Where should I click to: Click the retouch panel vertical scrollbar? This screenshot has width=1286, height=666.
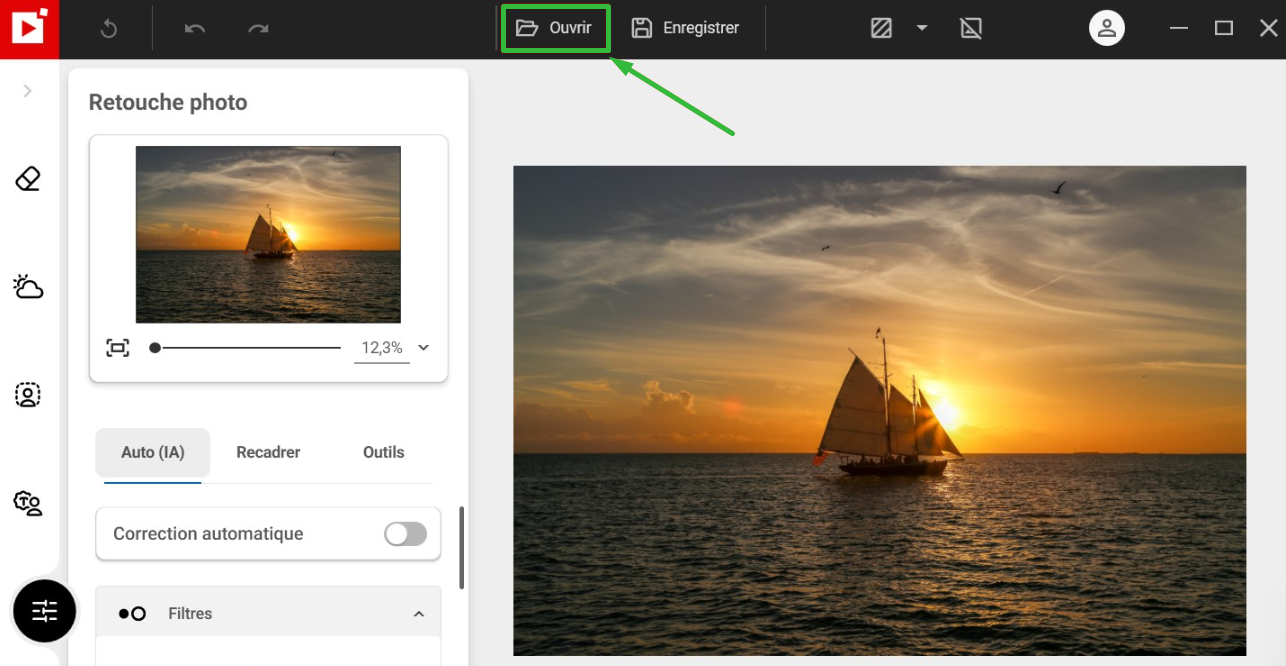[461, 548]
